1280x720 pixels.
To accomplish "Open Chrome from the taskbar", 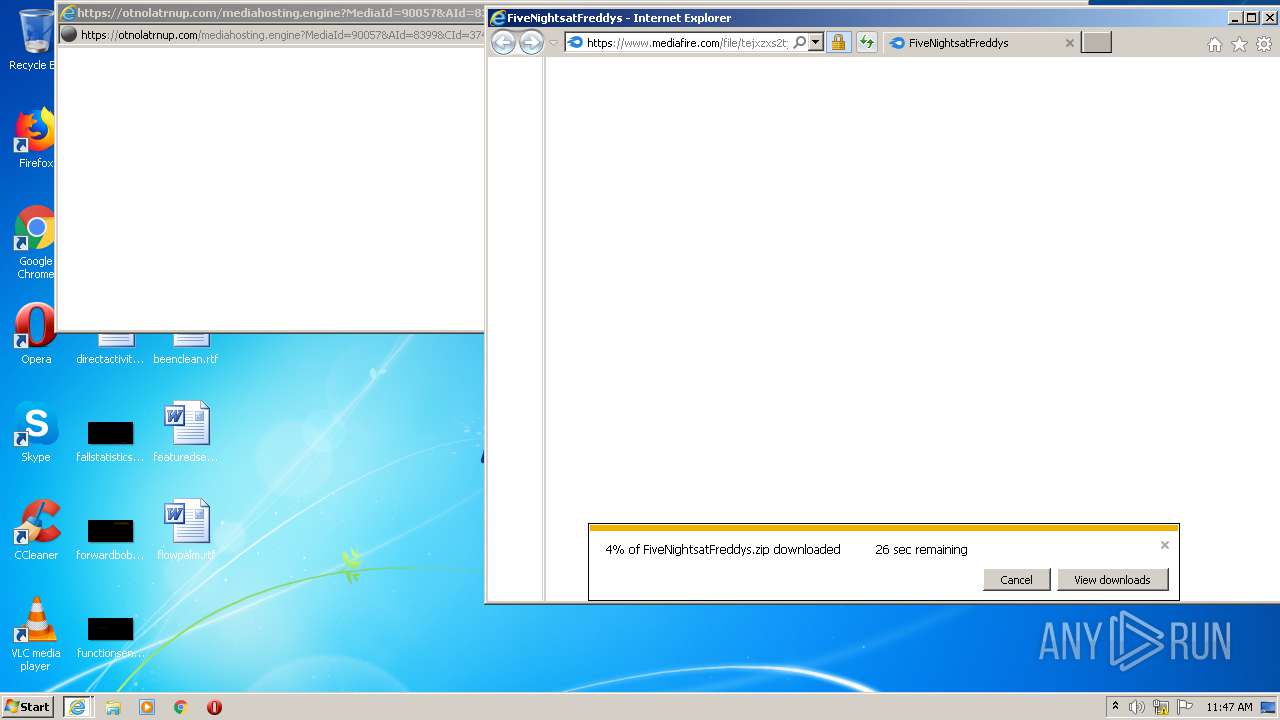I will click(x=180, y=707).
